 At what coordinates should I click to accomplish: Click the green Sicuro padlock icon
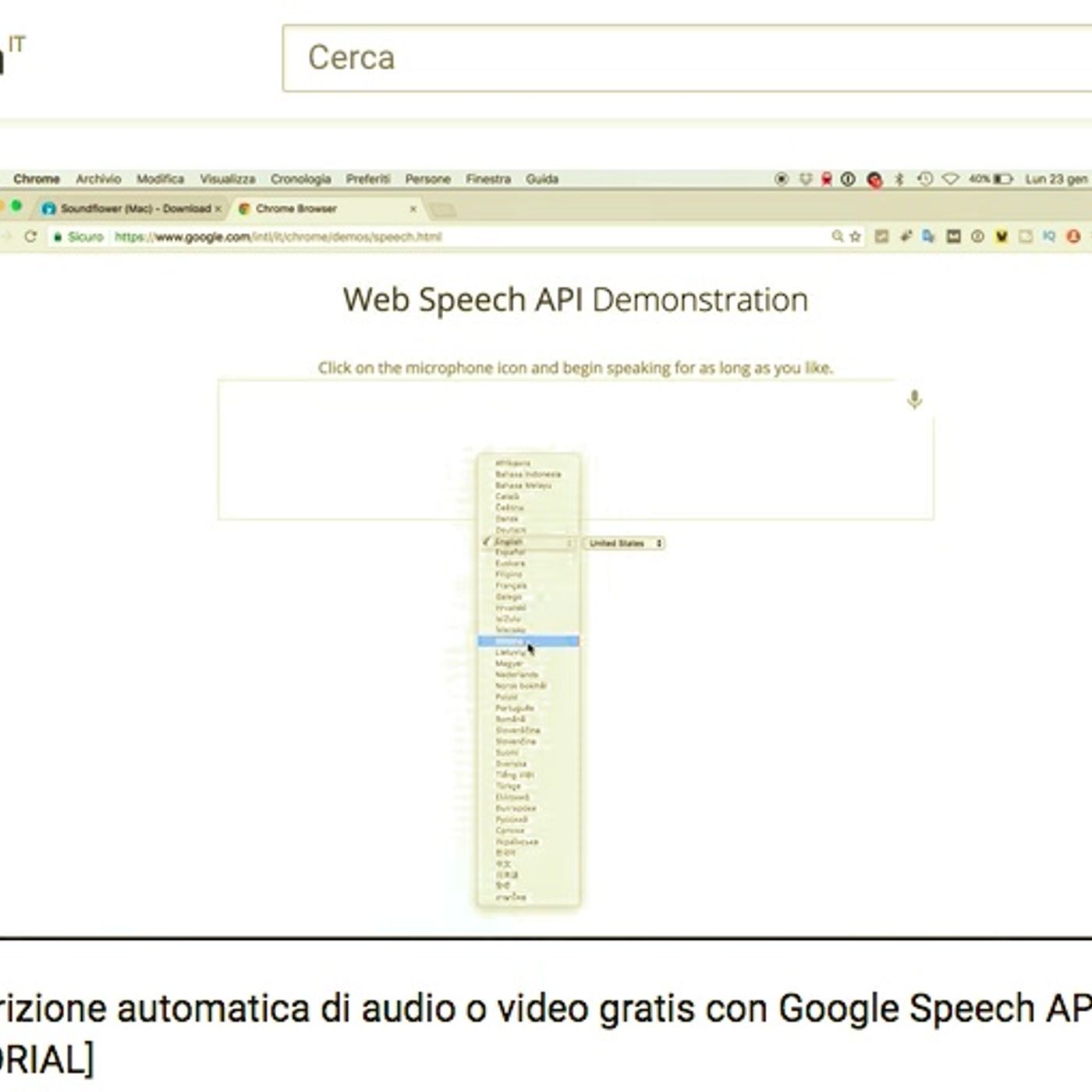58,236
